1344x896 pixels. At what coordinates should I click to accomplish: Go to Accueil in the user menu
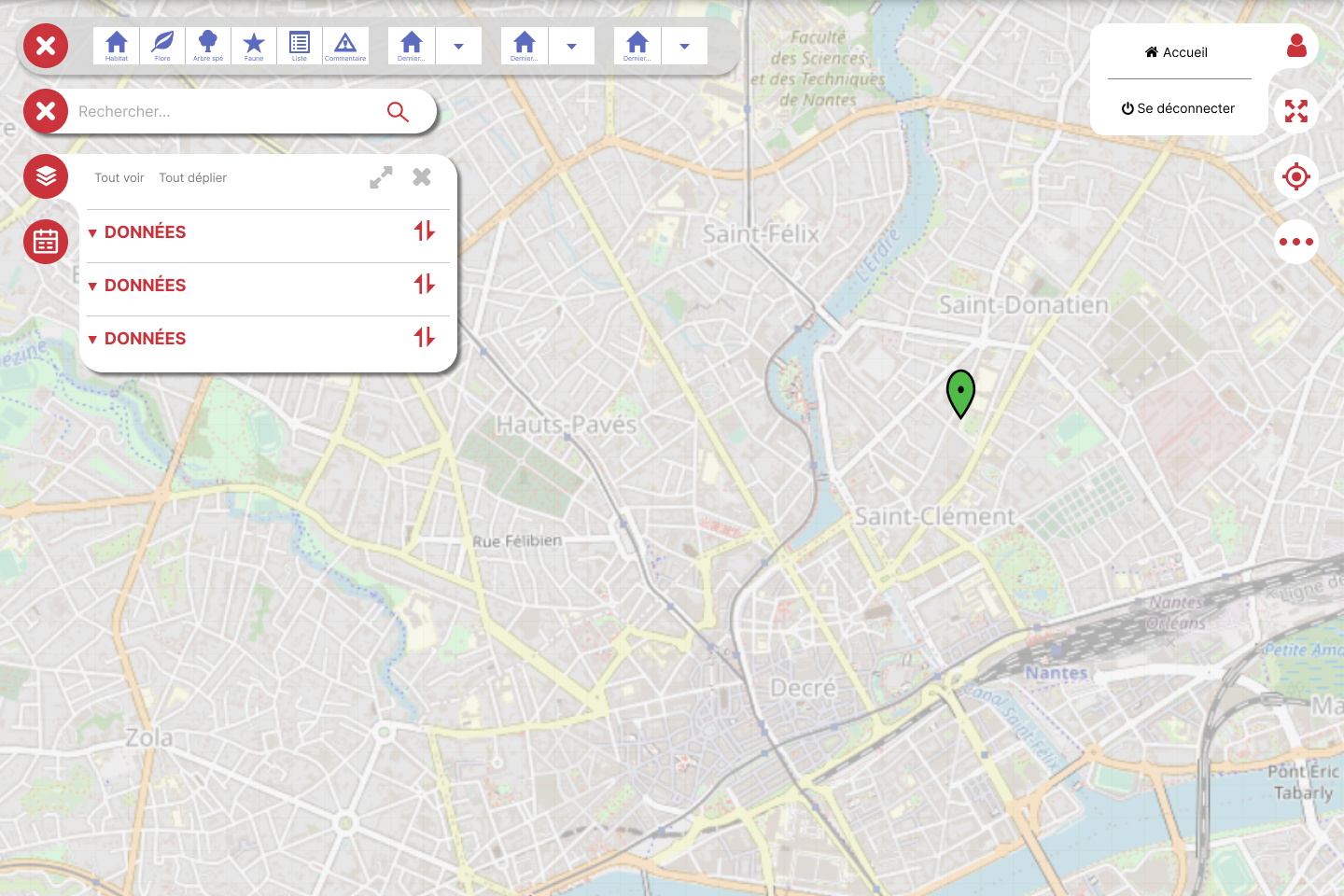point(1177,52)
